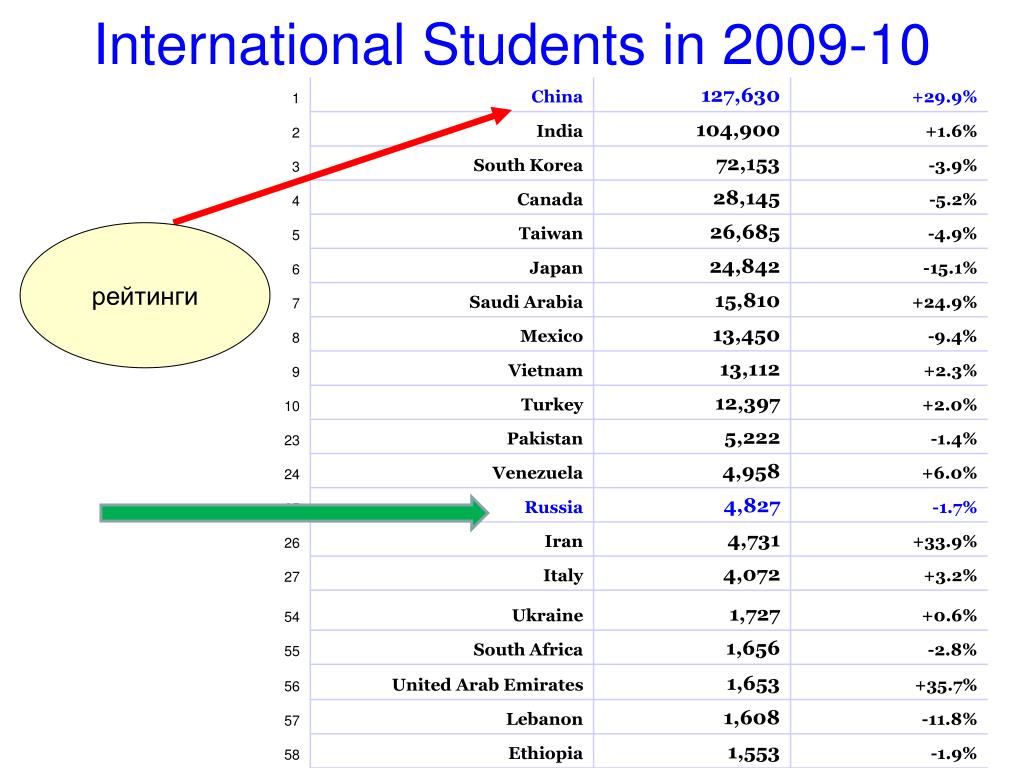Select the 'Pakistan' country cell
This screenshot has height=768, width=1024.
545,438
